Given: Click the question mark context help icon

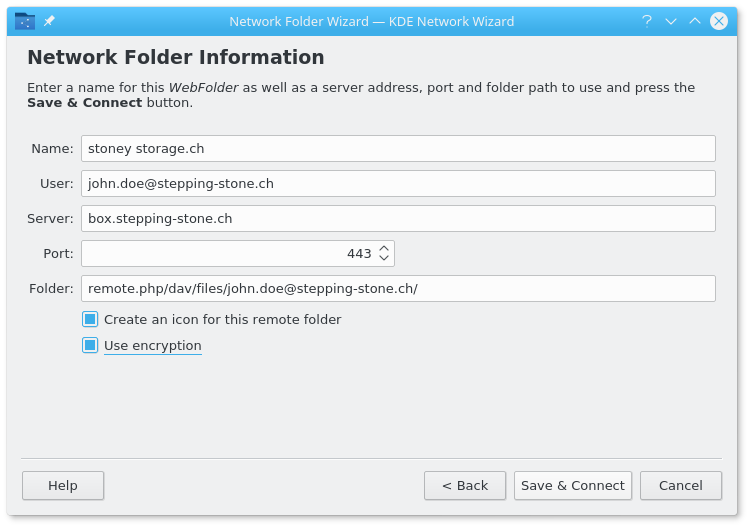Looking at the screenshot, I should [x=647, y=21].
